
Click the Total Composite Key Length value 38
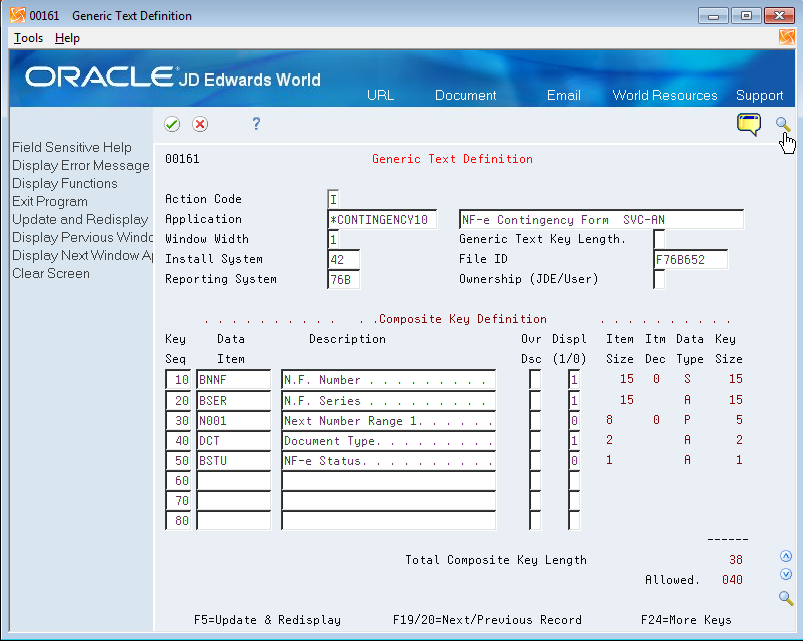click(x=736, y=560)
